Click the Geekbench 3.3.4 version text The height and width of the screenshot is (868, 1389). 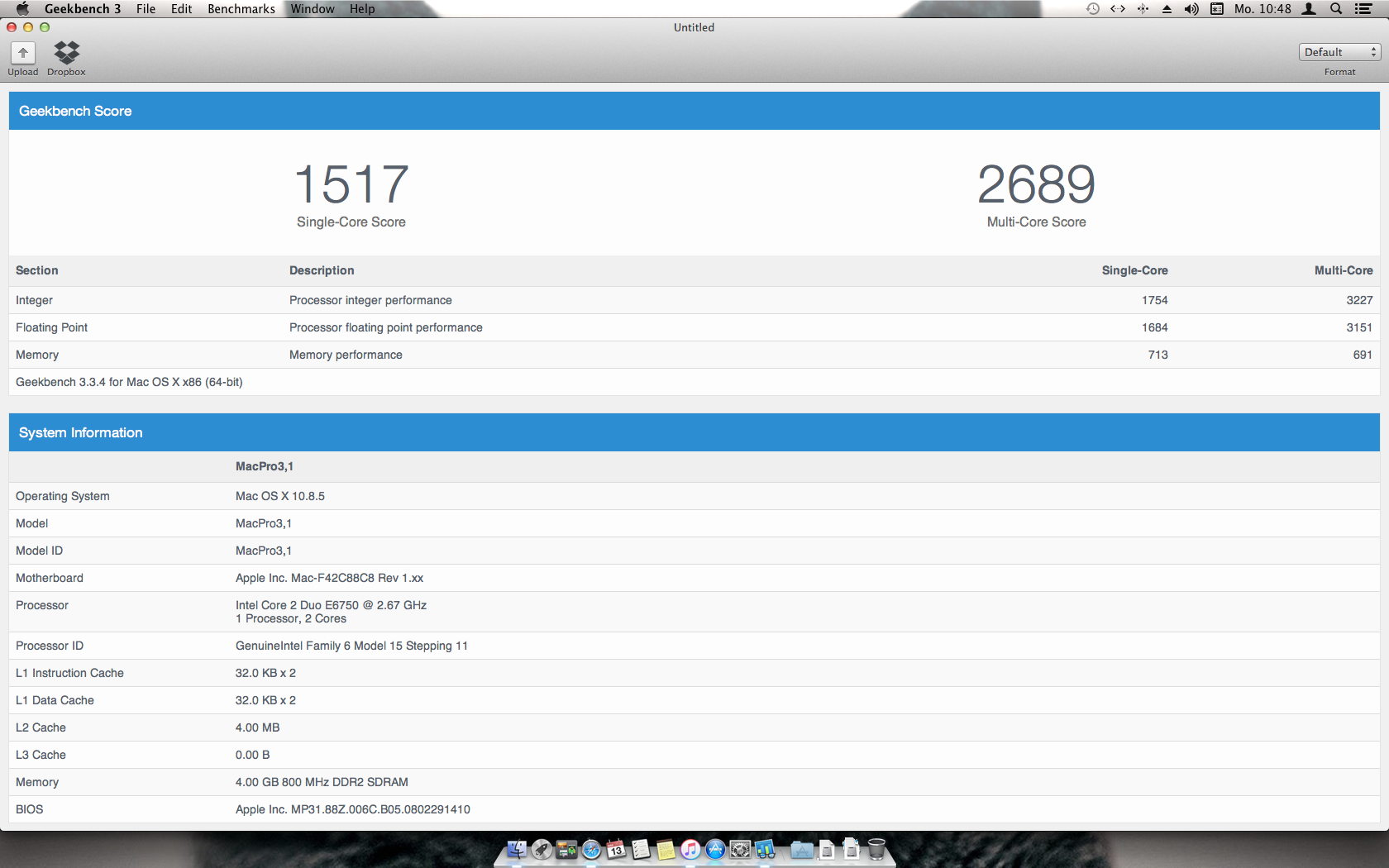(x=129, y=382)
